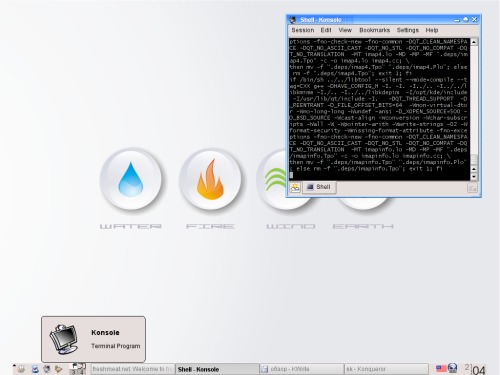This screenshot has height=375, width=500.
Task: Launch Konsole from the panel terminal icon
Action: coord(47,369)
